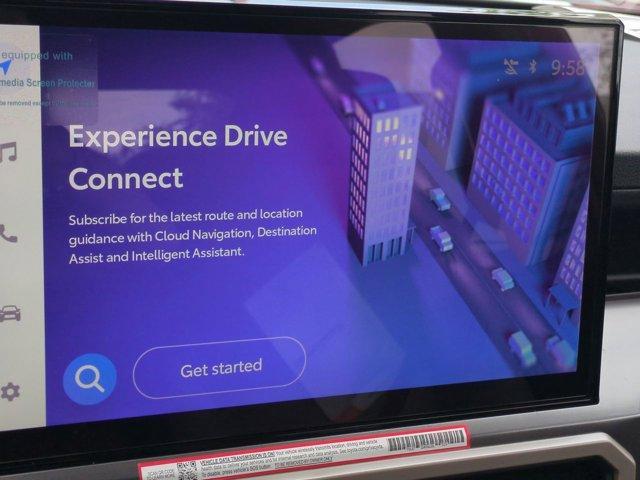Open the vehicle car icon in sidebar
The width and height of the screenshot is (640, 480).
10,313
